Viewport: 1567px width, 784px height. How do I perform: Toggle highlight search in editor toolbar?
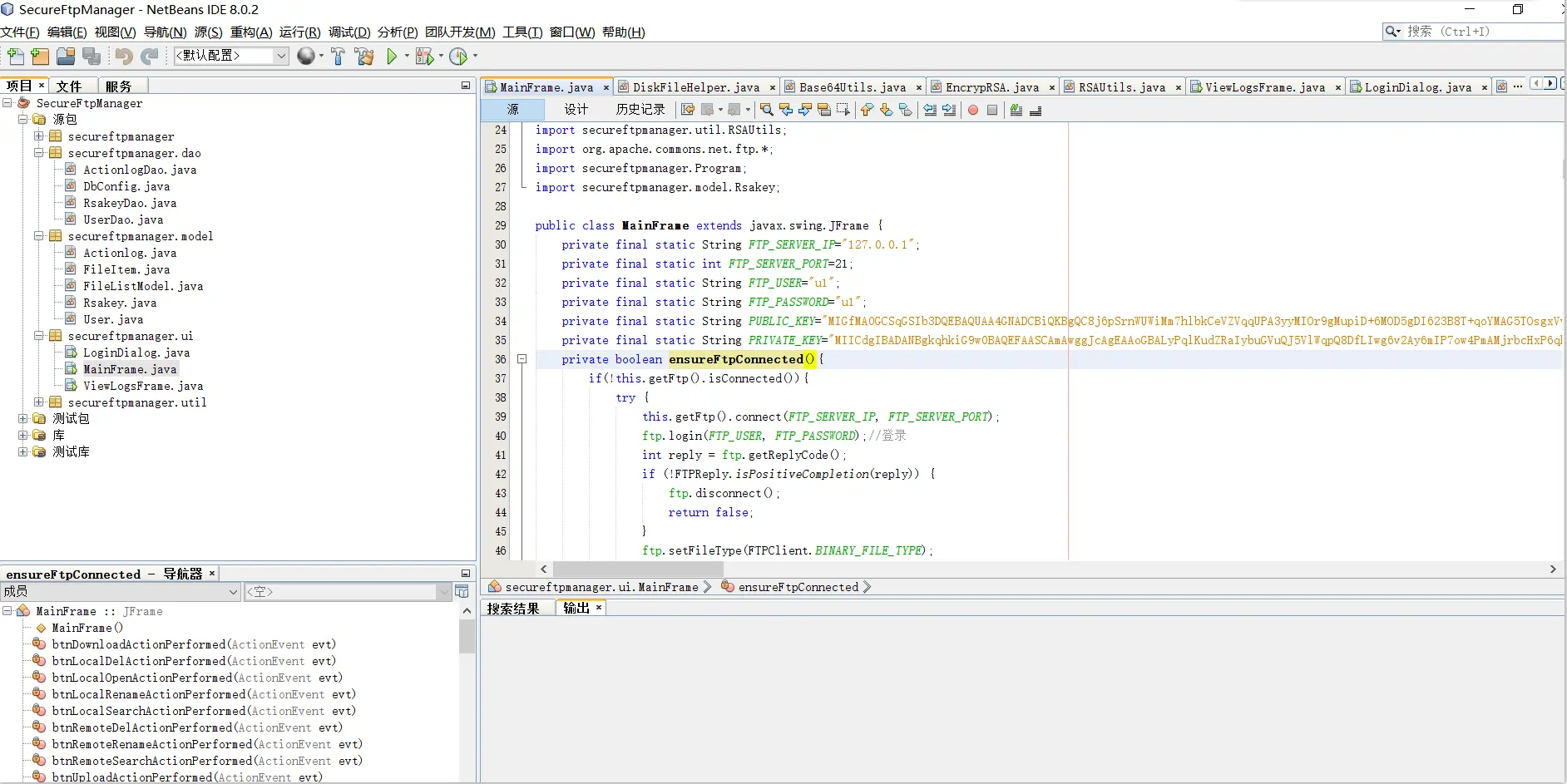(824, 110)
